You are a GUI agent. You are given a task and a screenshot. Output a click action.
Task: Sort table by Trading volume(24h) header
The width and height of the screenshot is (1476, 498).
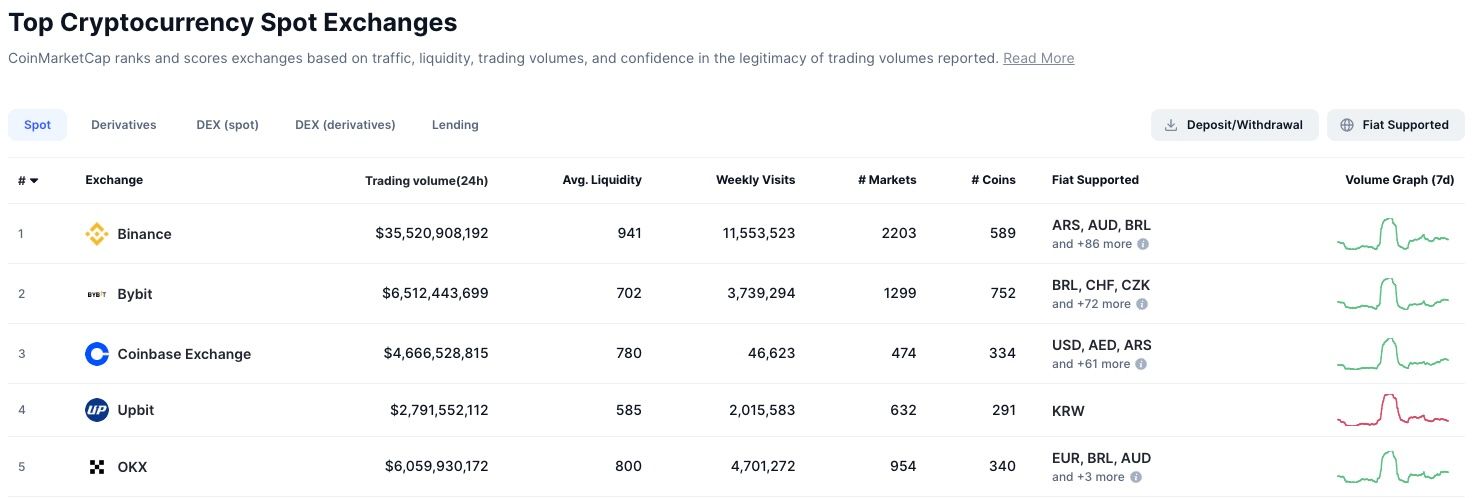click(426, 181)
